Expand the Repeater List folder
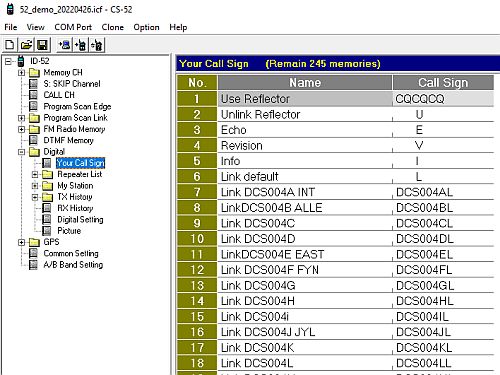Viewport: 500px width, 375px height. [x=35, y=174]
